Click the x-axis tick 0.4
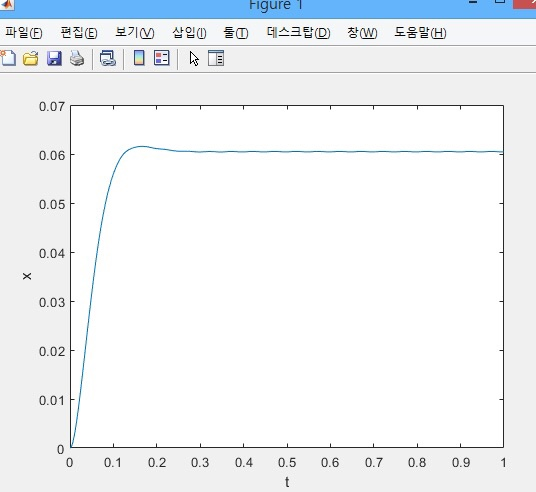This screenshot has height=492, width=536. coord(244,463)
